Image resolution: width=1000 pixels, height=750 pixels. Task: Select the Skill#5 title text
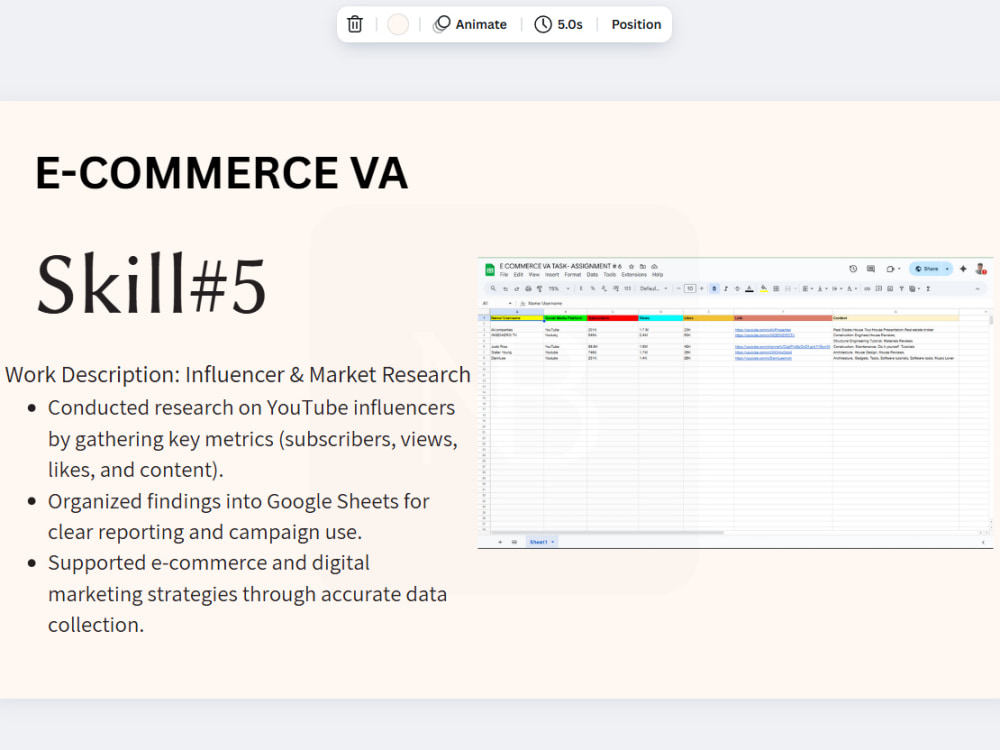coord(151,284)
